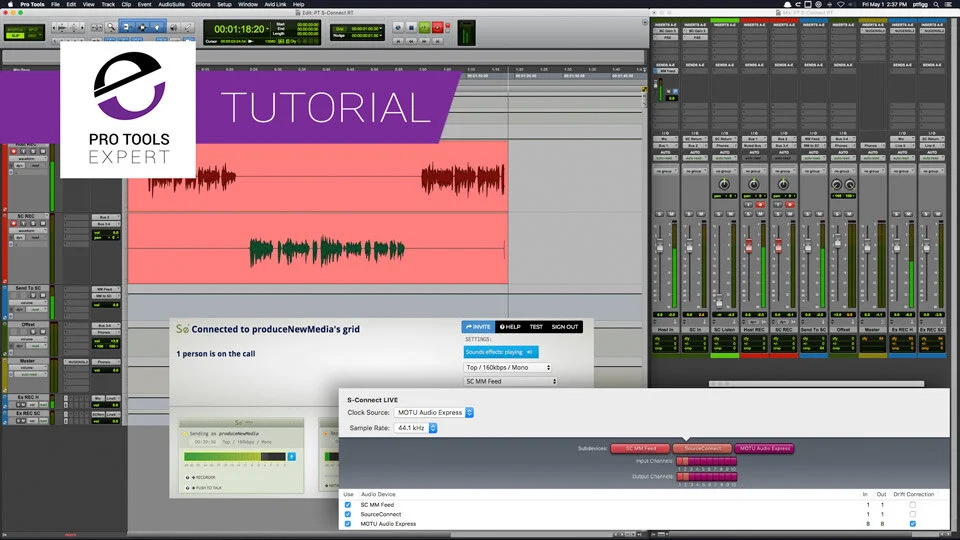
Task: Open the Grid value dropdown
Action: tap(380, 28)
